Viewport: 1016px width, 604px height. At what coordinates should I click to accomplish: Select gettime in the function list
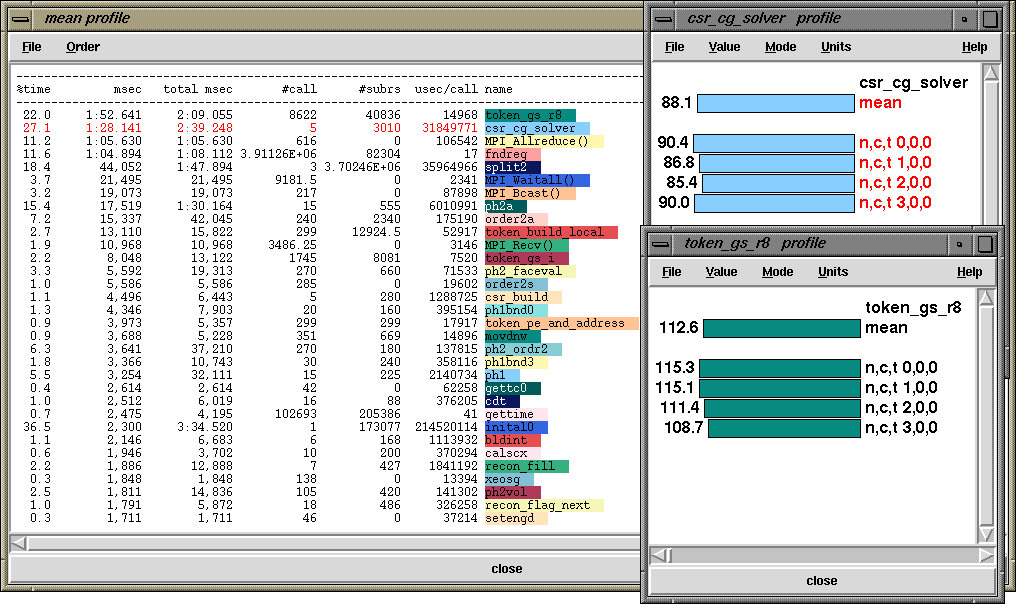[516, 414]
